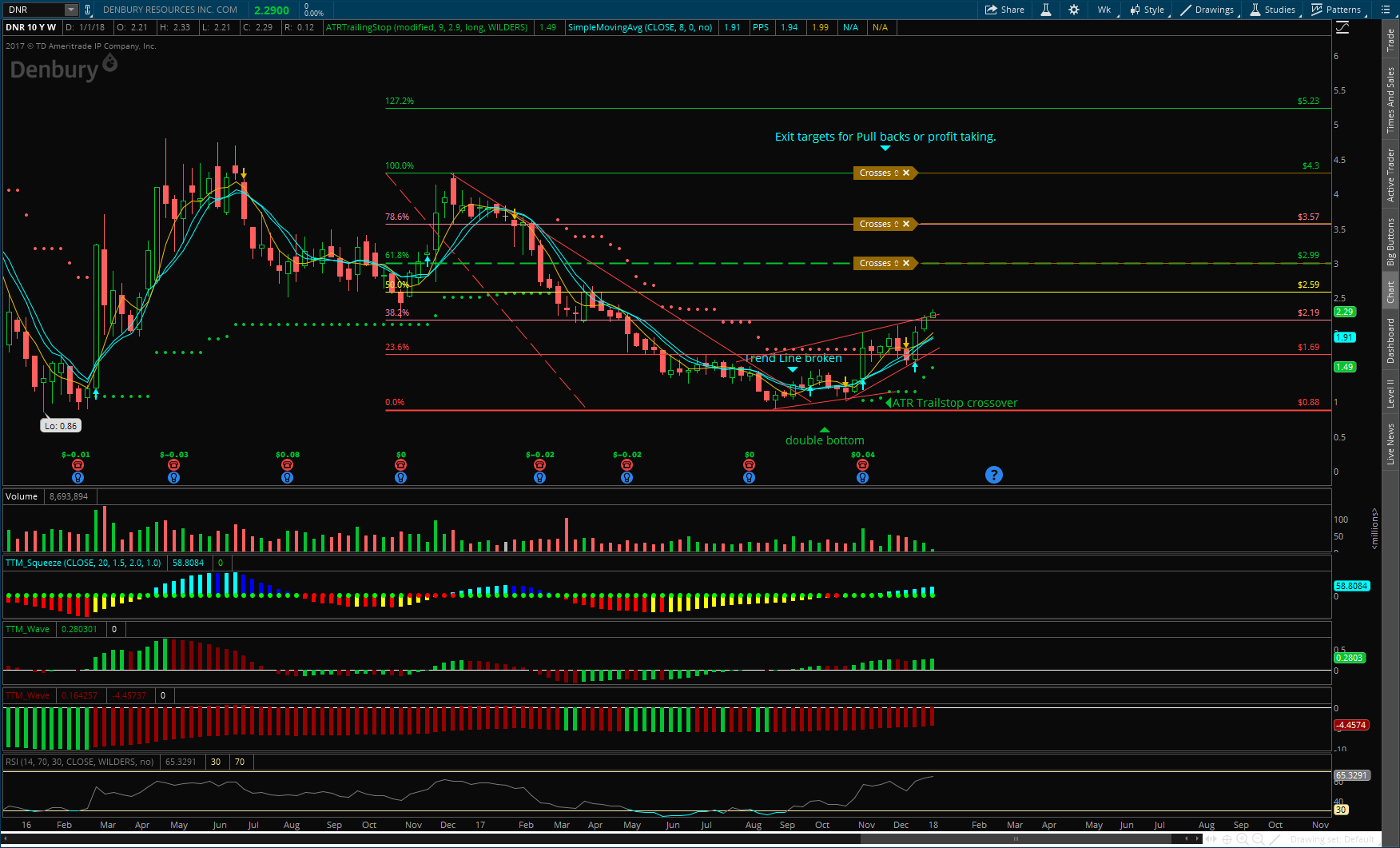
Task: Click the ATRTrailingStop study label
Action: click(427, 27)
